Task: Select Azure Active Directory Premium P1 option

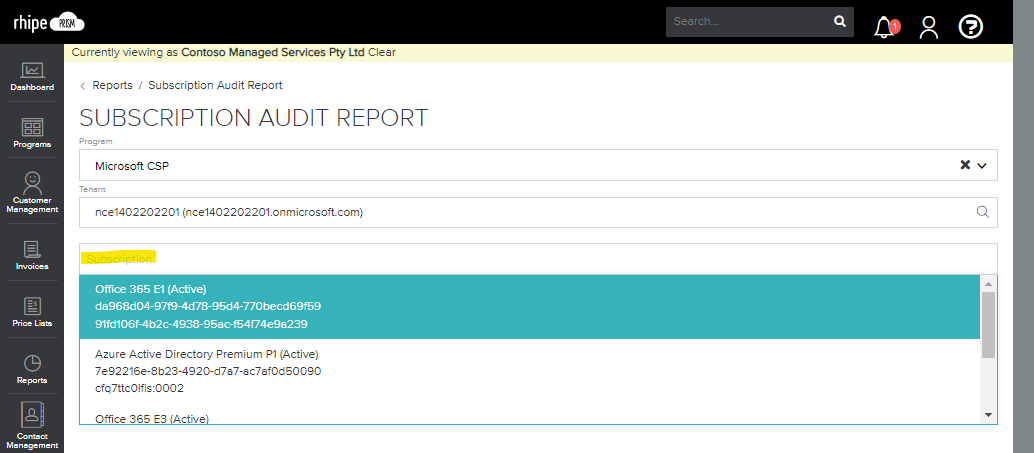Action: point(530,371)
